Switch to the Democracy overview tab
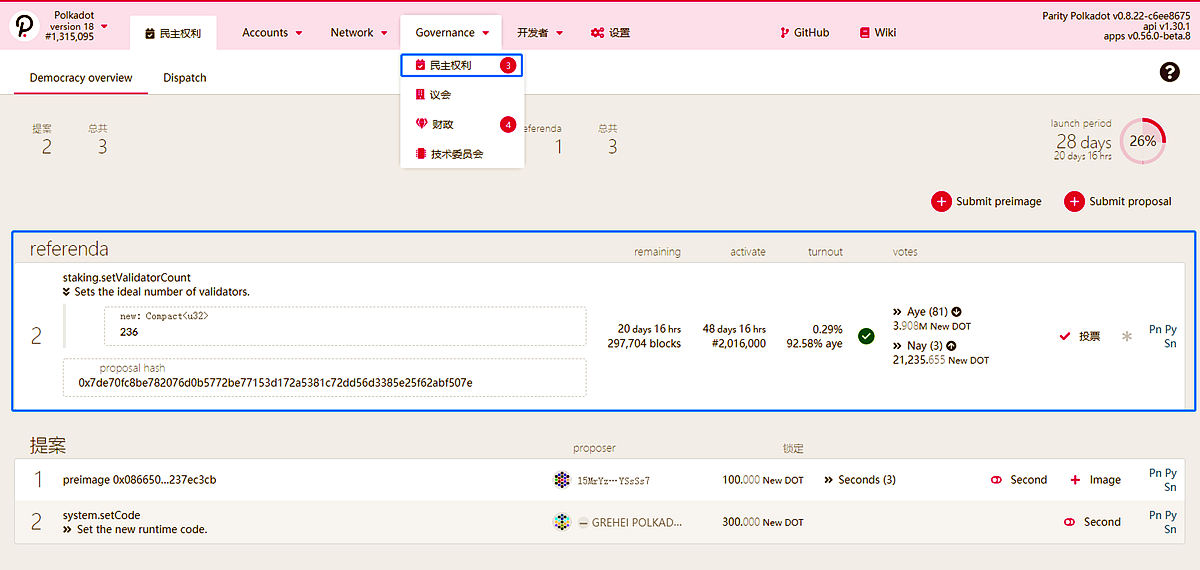 tap(81, 78)
